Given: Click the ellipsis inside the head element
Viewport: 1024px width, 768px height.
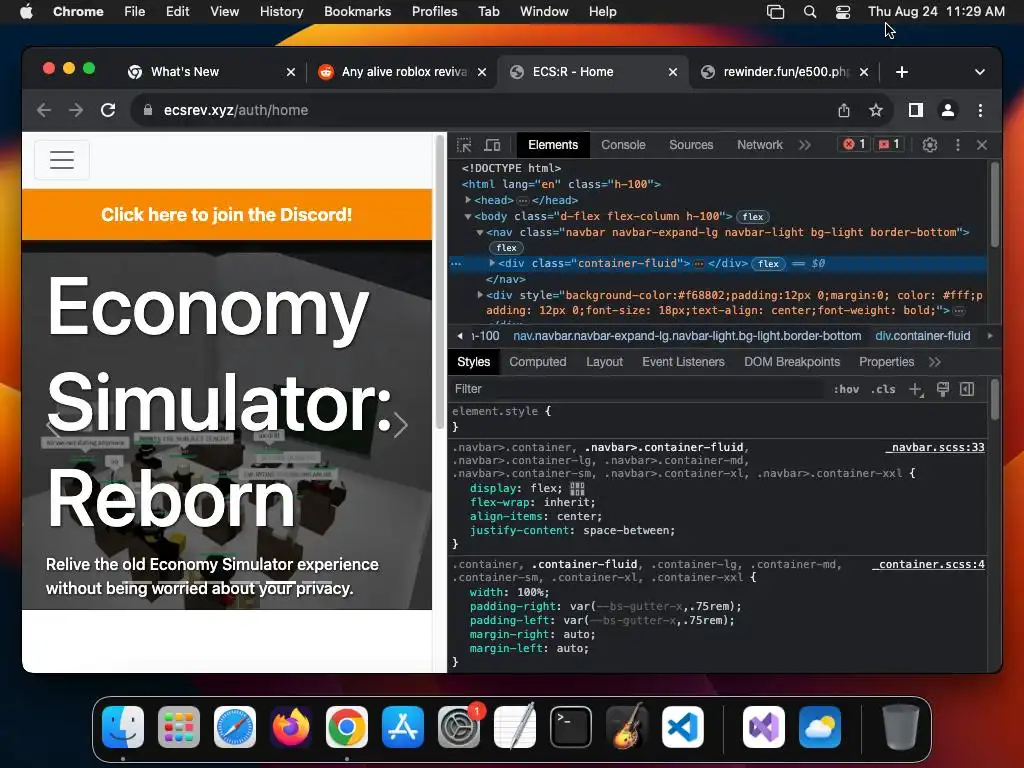Looking at the screenshot, I should tap(522, 200).
